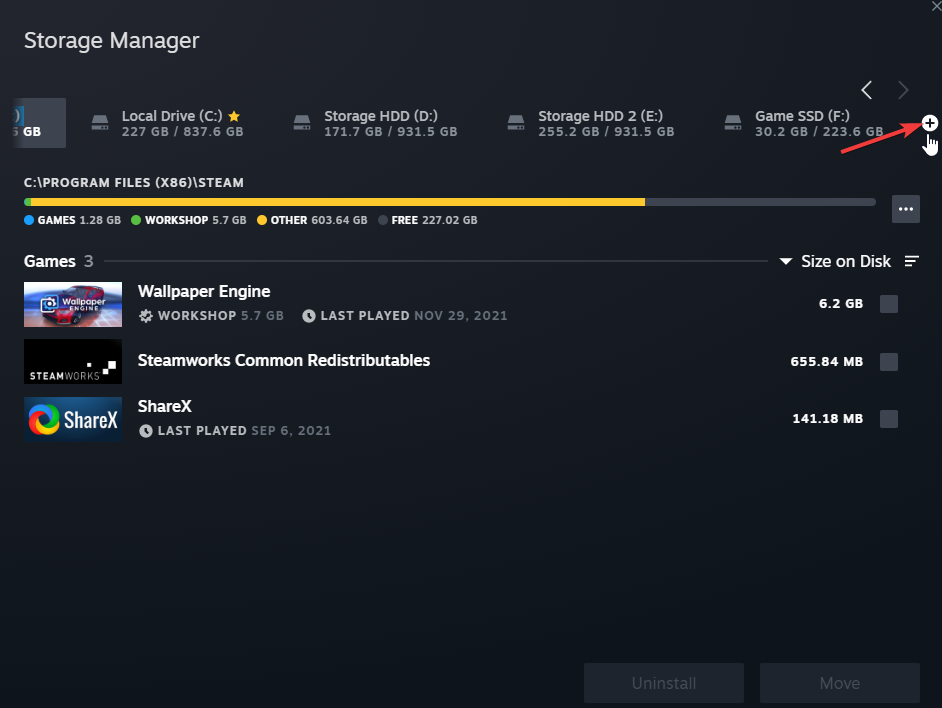Click the Steamworks Common Redistributables title

[284, 360]
